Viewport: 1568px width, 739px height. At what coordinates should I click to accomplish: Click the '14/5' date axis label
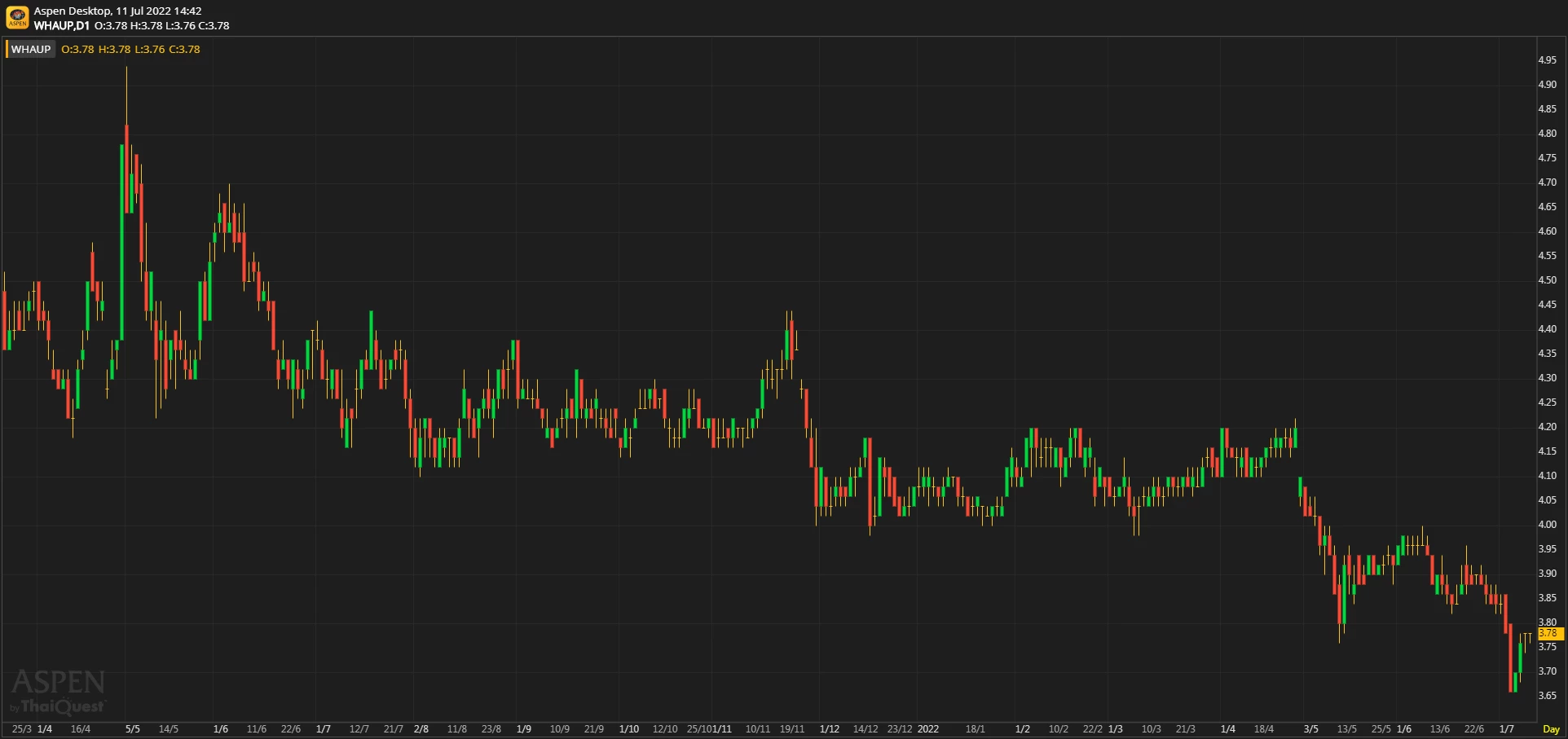[x=169, y=729]
